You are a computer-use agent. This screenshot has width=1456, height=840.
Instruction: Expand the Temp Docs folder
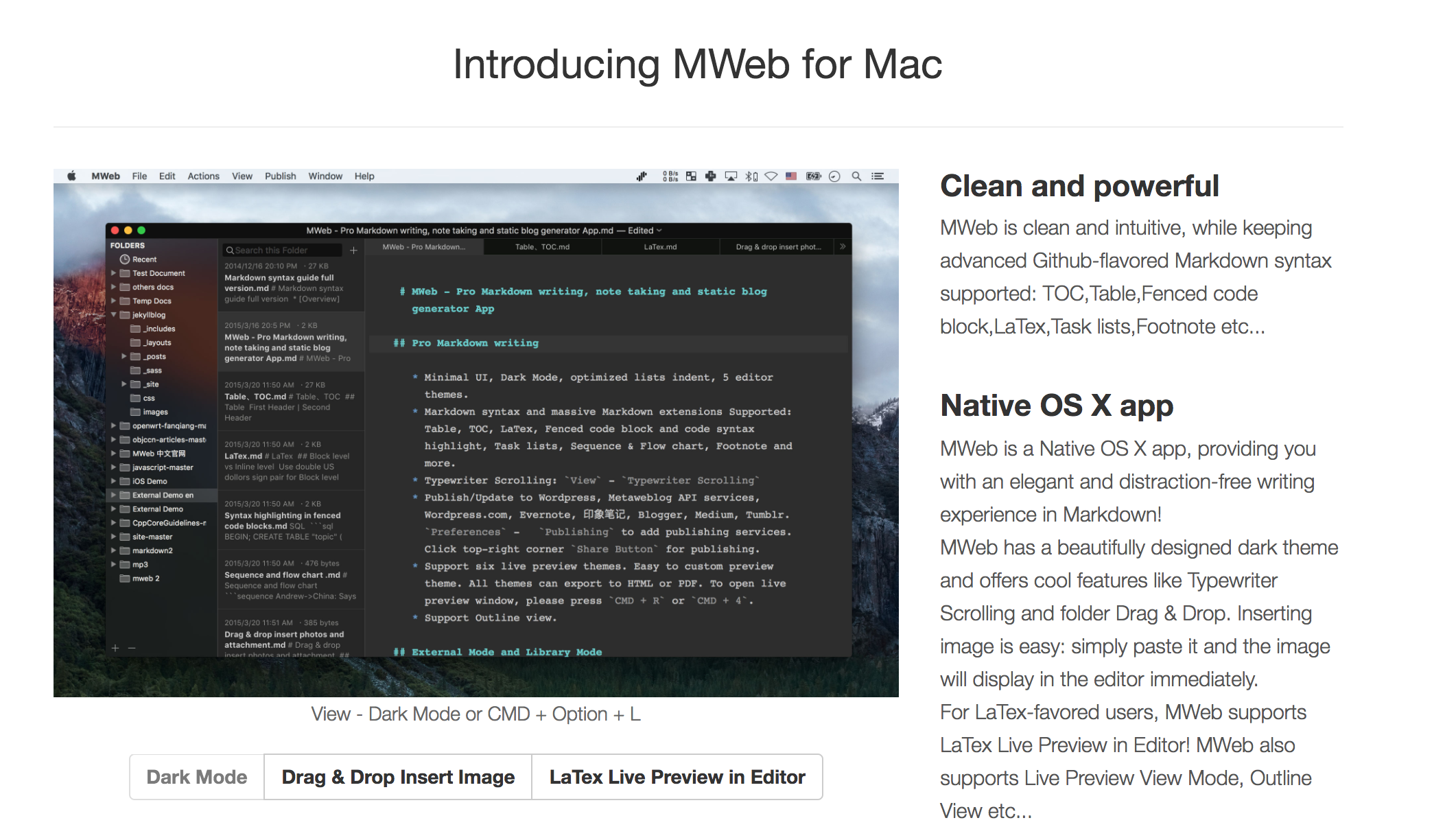pos(114,301)
